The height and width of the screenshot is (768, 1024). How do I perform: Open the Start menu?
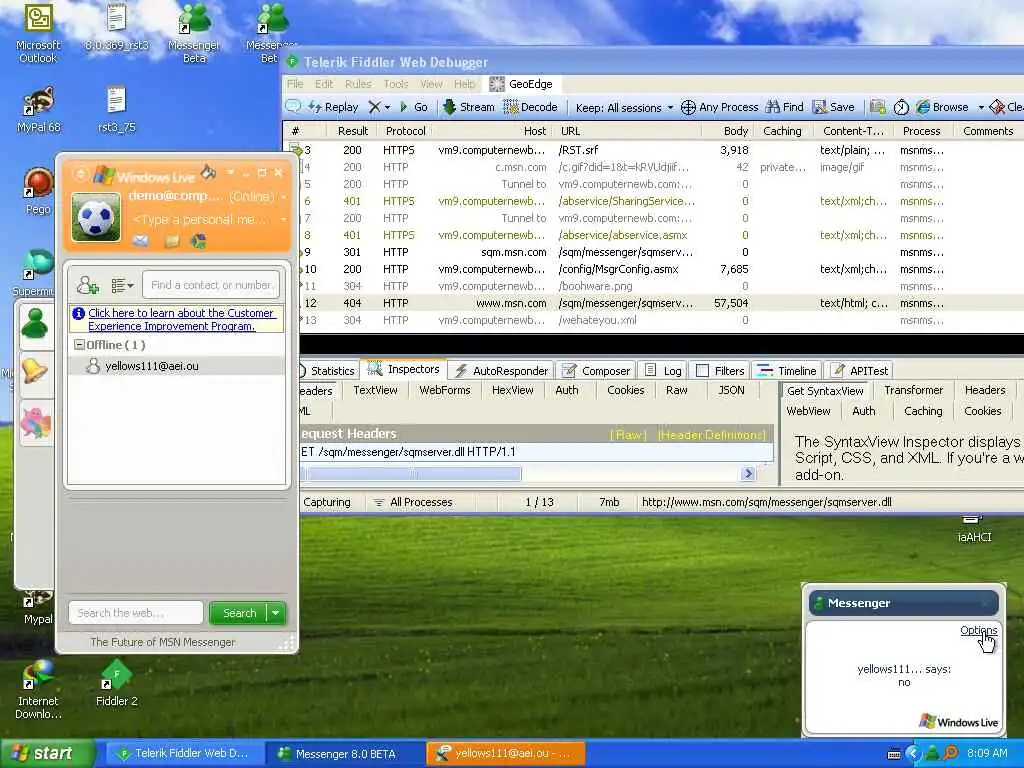[x=47, y=753]
